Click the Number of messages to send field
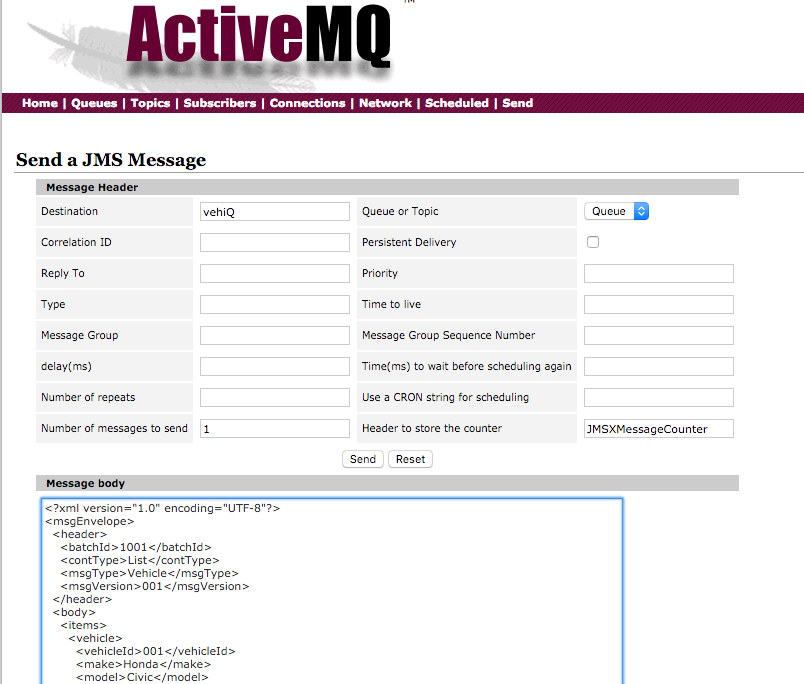Image resolution: width=804 pixels, height=684 pixels. click(275, 429)
